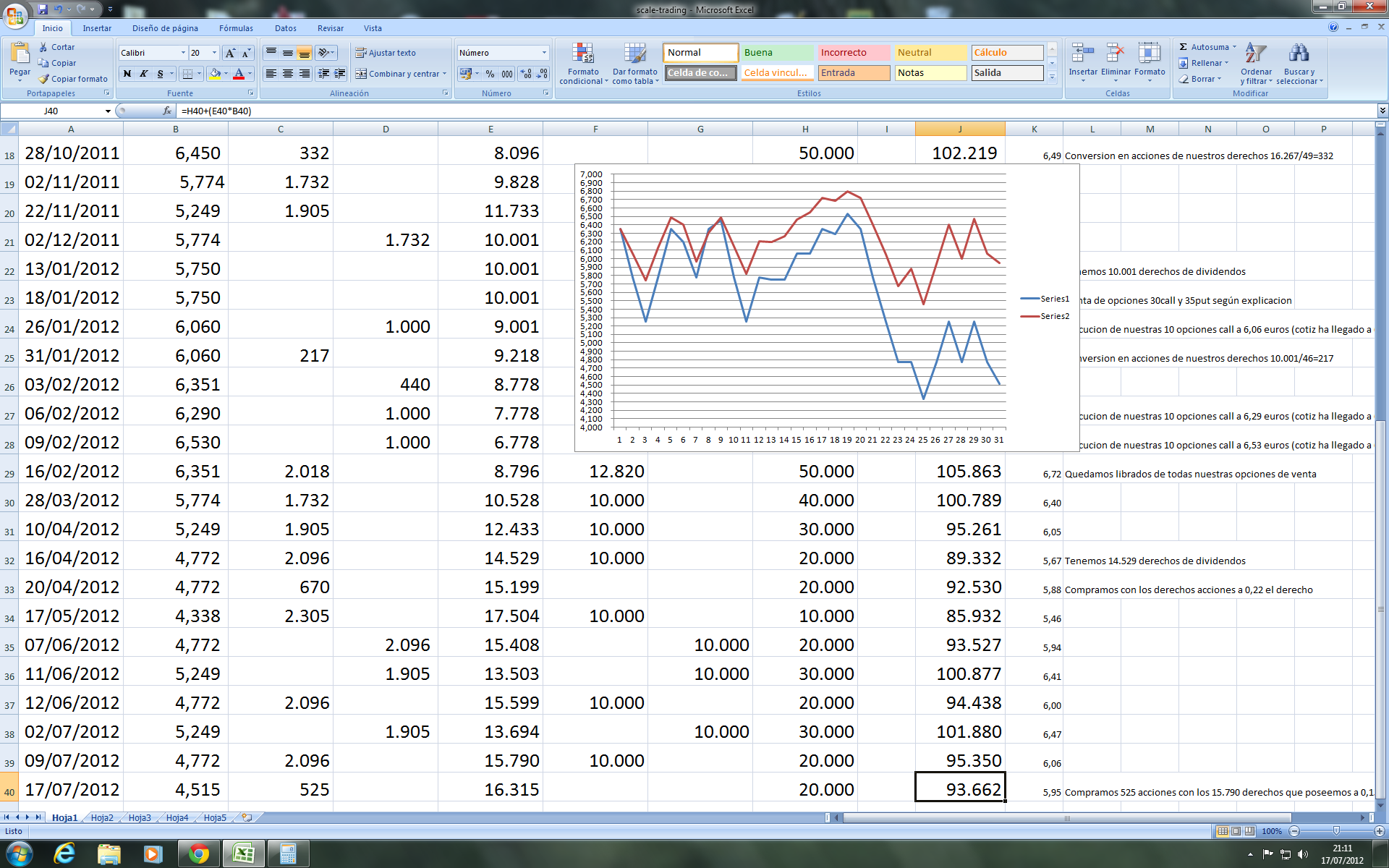Toggle bold (N) formatting
The width and height of the screenshot is (1389, 868).
(127, 74)
